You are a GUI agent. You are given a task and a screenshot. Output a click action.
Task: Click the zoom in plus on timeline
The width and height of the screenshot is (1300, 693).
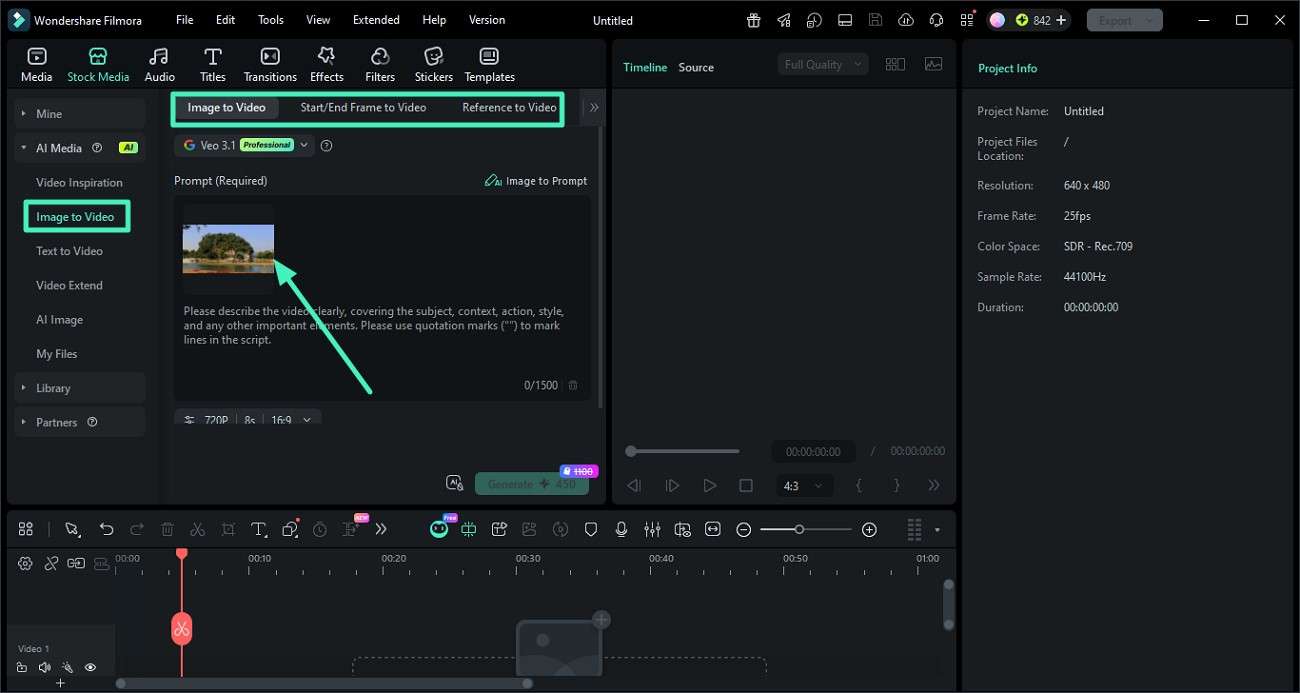point(869,530)
